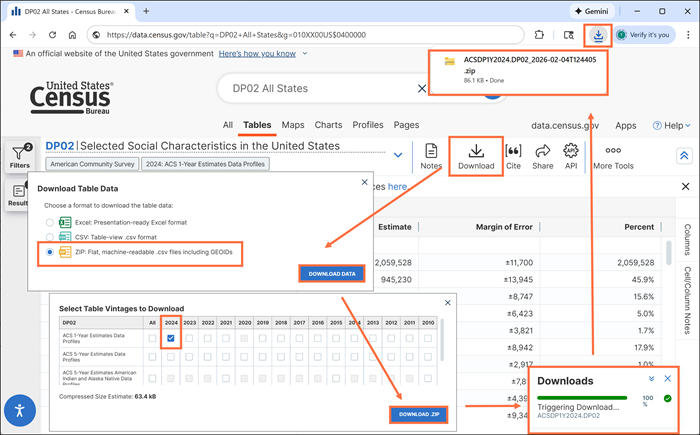Open the Help dropdown
This screenshot has width=700, height=435.
[671, 125]
